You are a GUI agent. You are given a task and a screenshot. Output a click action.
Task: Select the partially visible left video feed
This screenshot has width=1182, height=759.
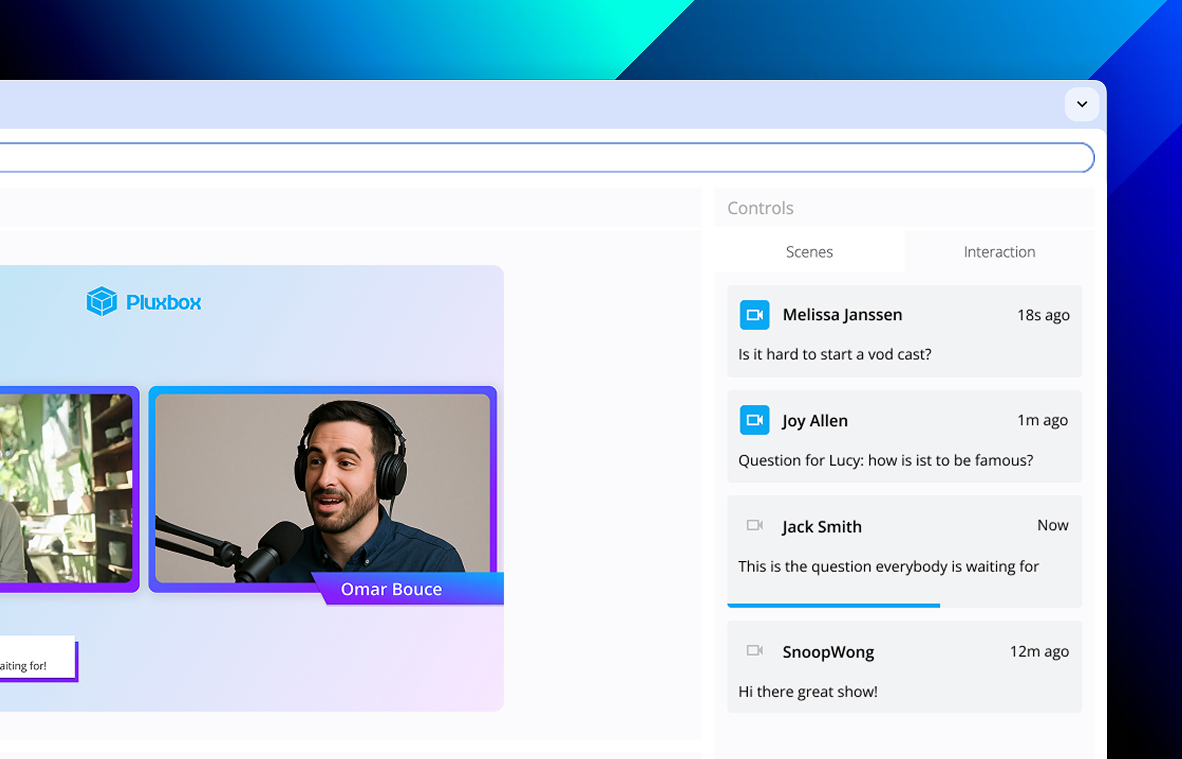click(65, 488)
